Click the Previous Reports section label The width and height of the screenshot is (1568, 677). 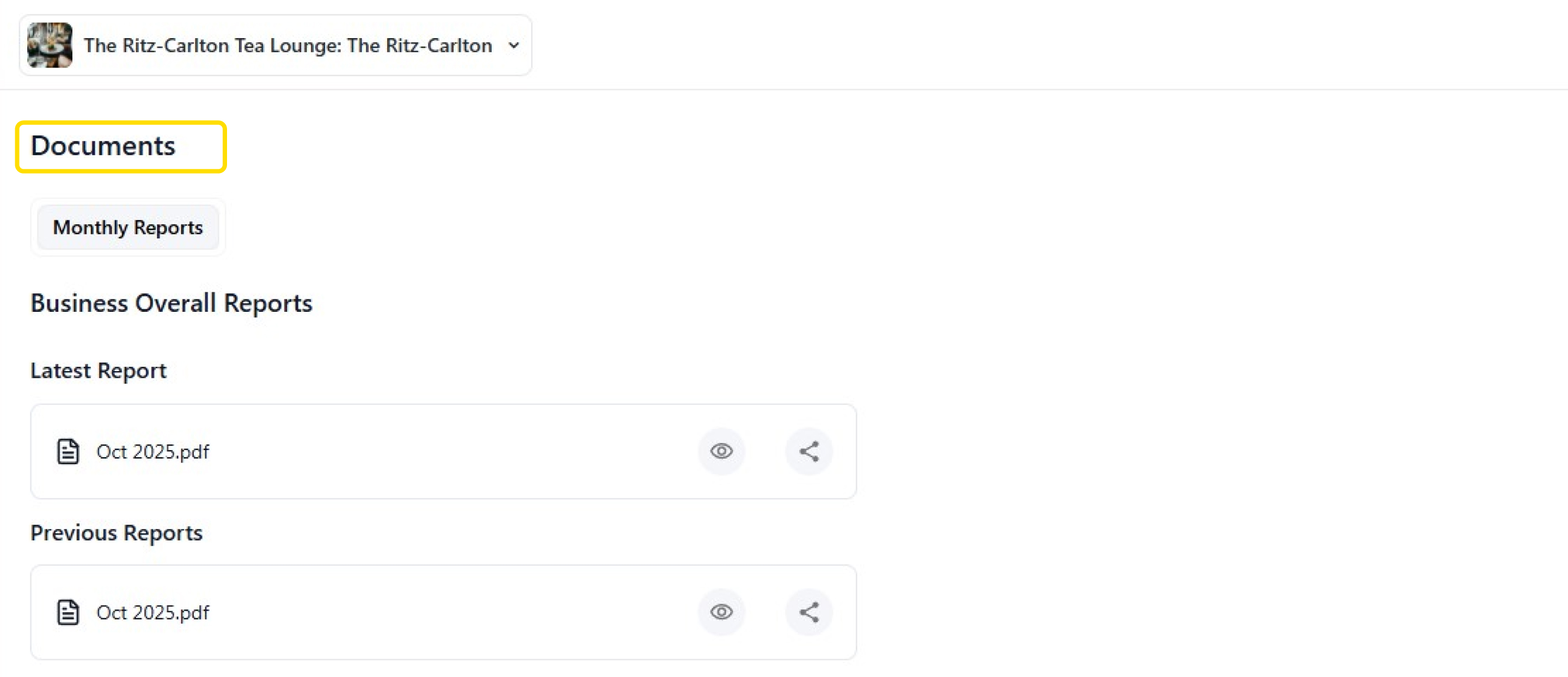pos(117,533)
